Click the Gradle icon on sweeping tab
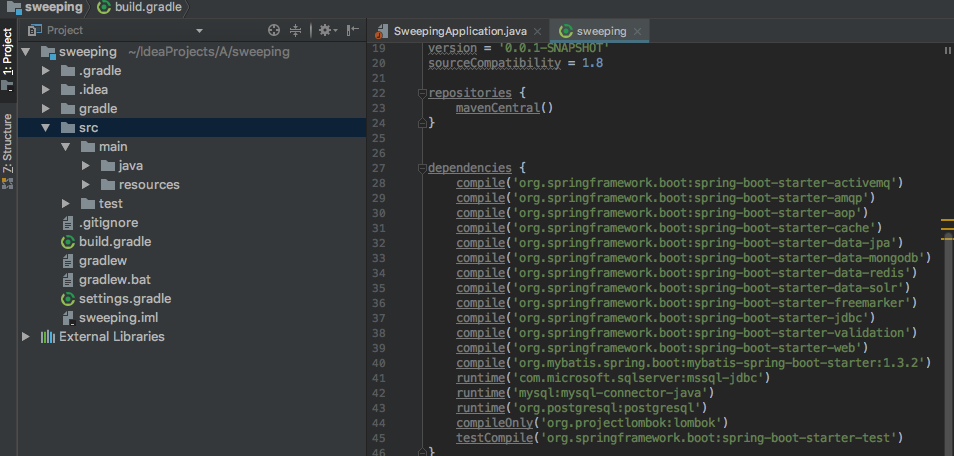 coord(566,31)
